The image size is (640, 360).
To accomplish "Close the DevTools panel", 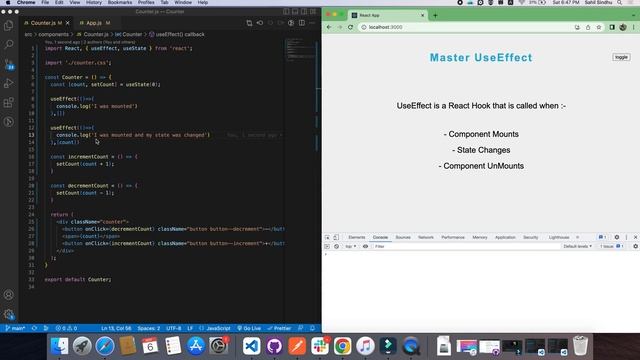I will pos(635,237).
